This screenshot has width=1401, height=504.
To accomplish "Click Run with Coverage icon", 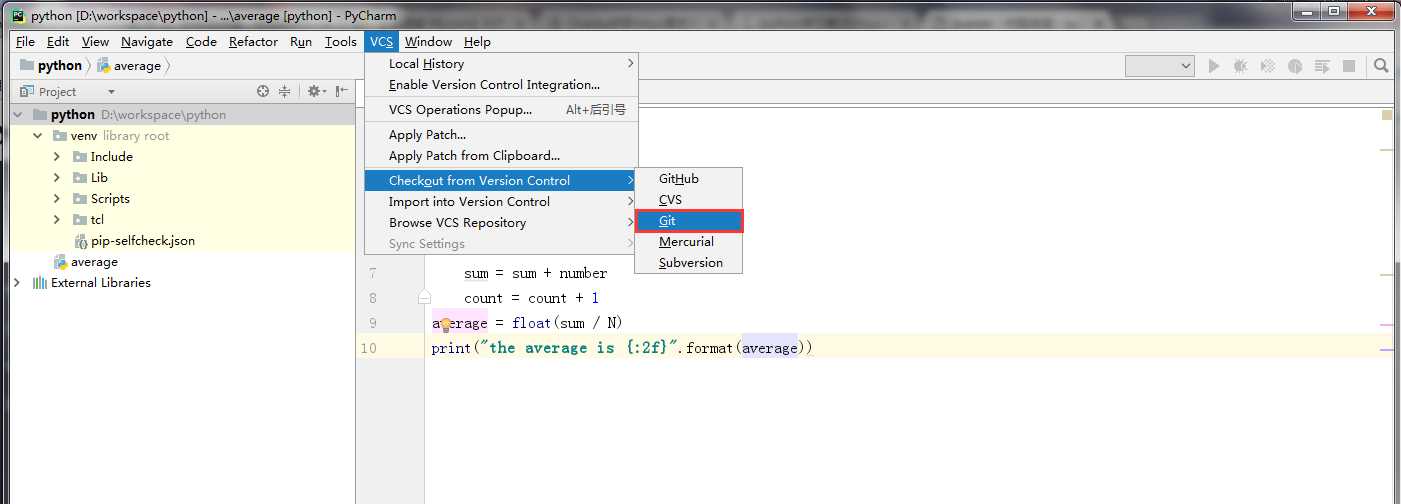I will coord(1268,66).
